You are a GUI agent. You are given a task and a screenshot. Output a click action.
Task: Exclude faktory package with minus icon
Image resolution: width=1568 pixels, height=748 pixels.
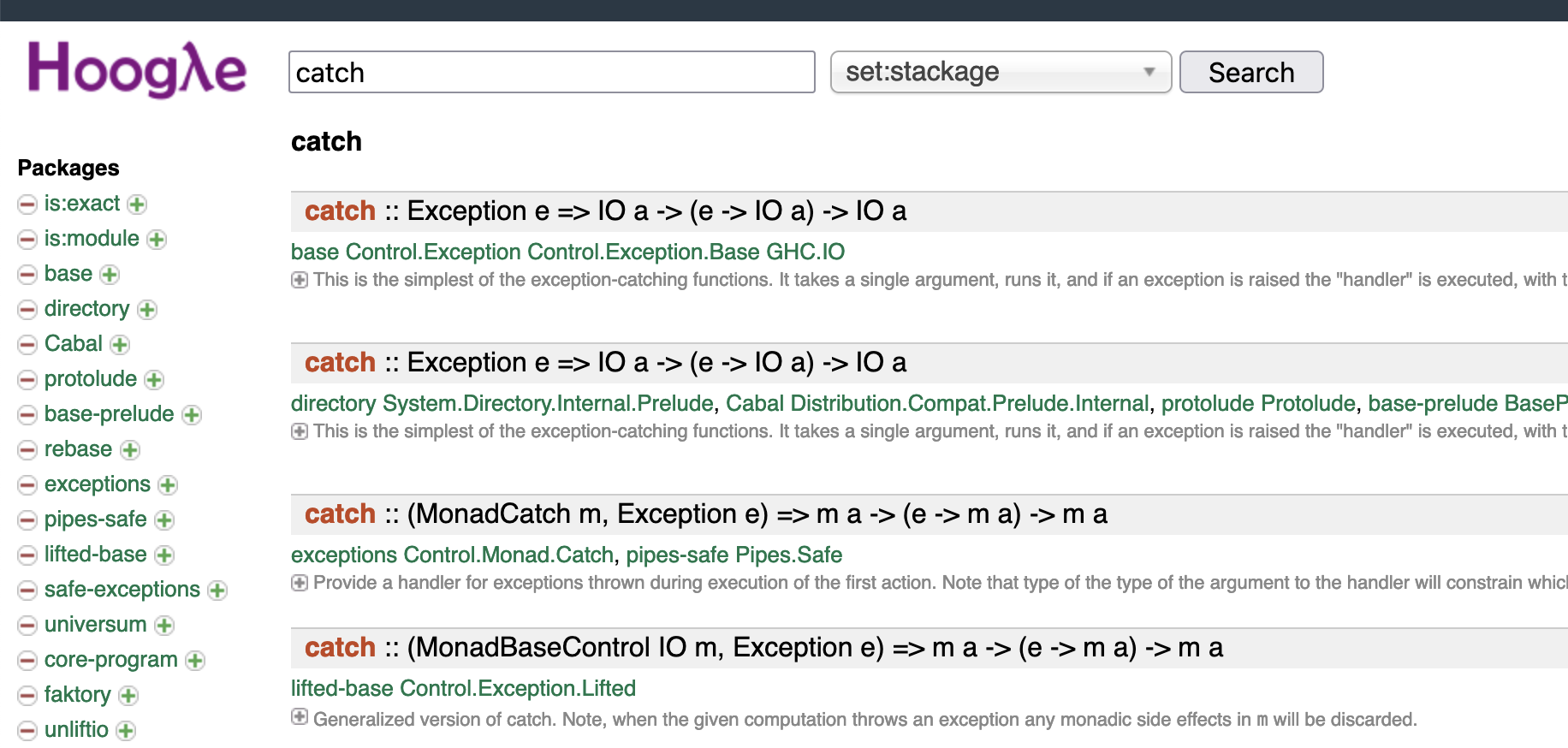tap(27, 696)
